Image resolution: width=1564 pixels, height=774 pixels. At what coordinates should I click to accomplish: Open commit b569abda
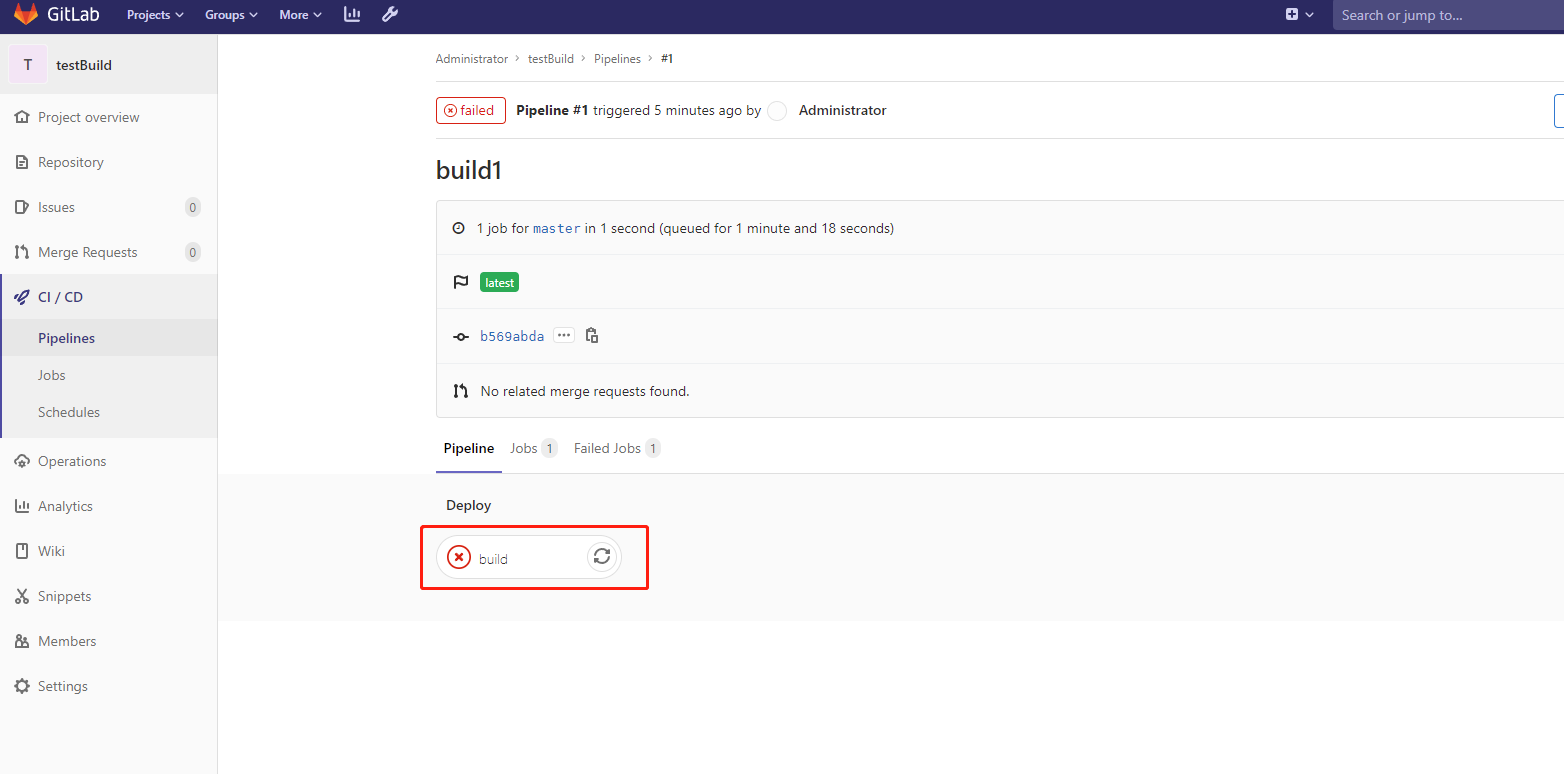tap(512, 335)
